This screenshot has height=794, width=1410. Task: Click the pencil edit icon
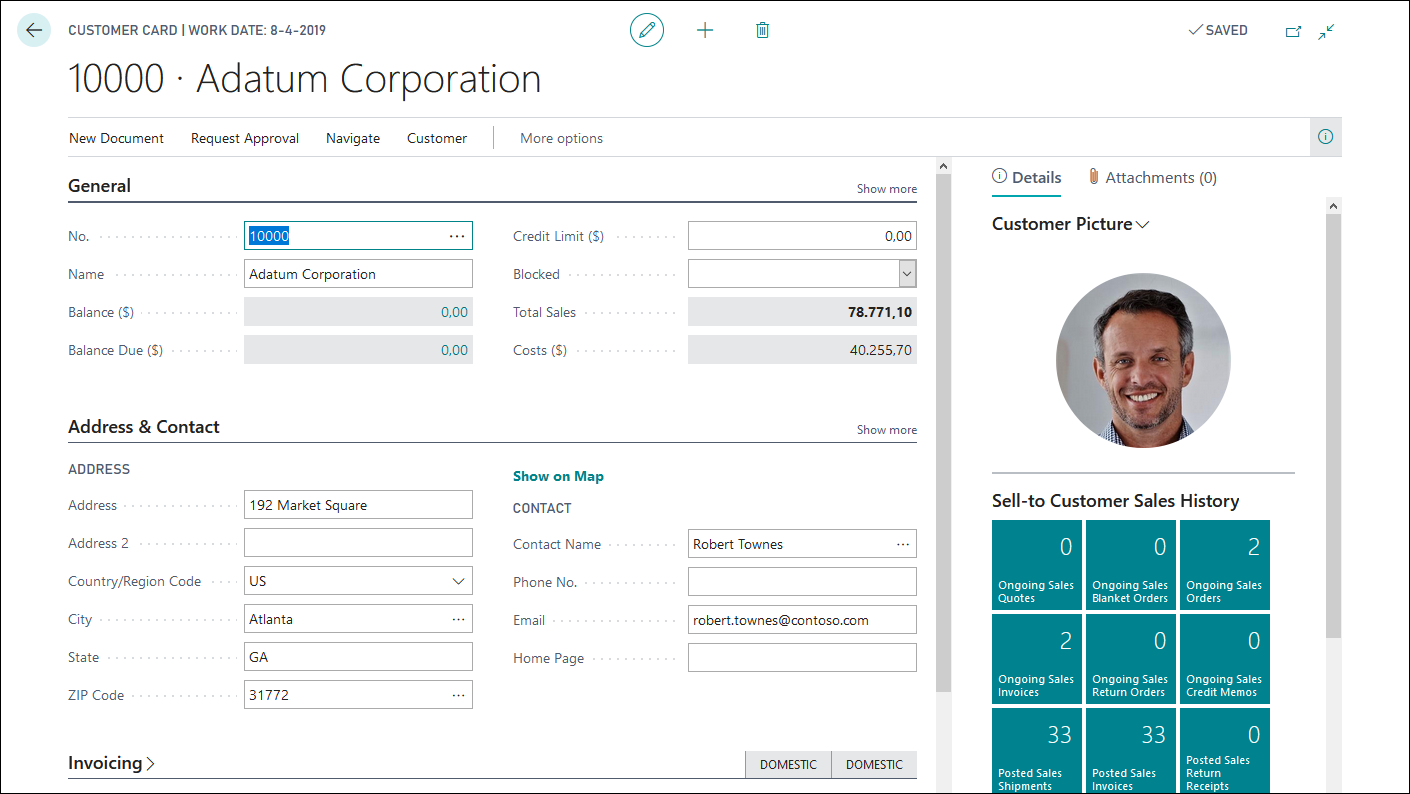(647, 30)
